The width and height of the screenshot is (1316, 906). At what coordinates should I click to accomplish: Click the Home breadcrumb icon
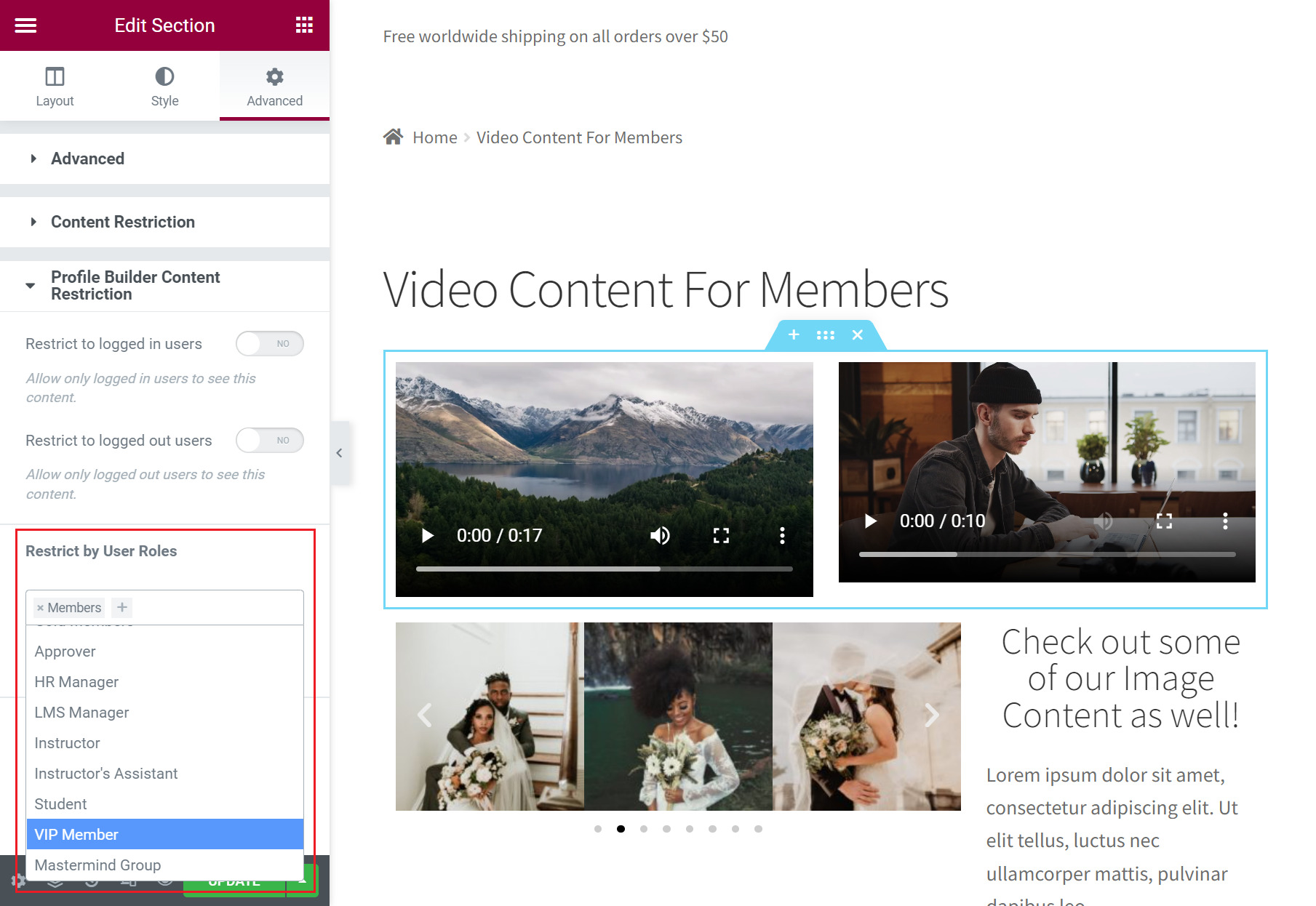coord(394,137)
